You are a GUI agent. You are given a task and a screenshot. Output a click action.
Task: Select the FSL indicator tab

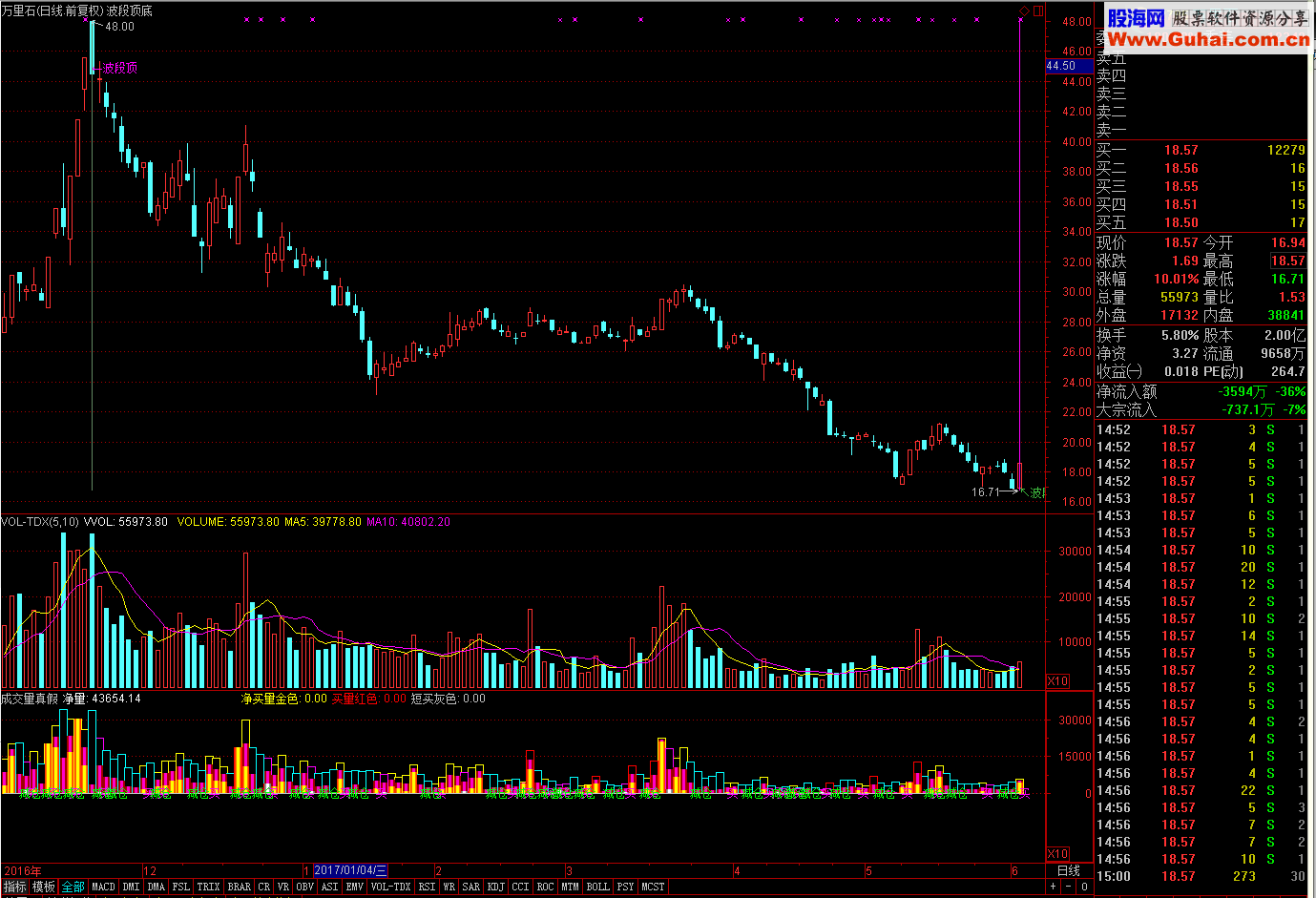click(181, 887)
